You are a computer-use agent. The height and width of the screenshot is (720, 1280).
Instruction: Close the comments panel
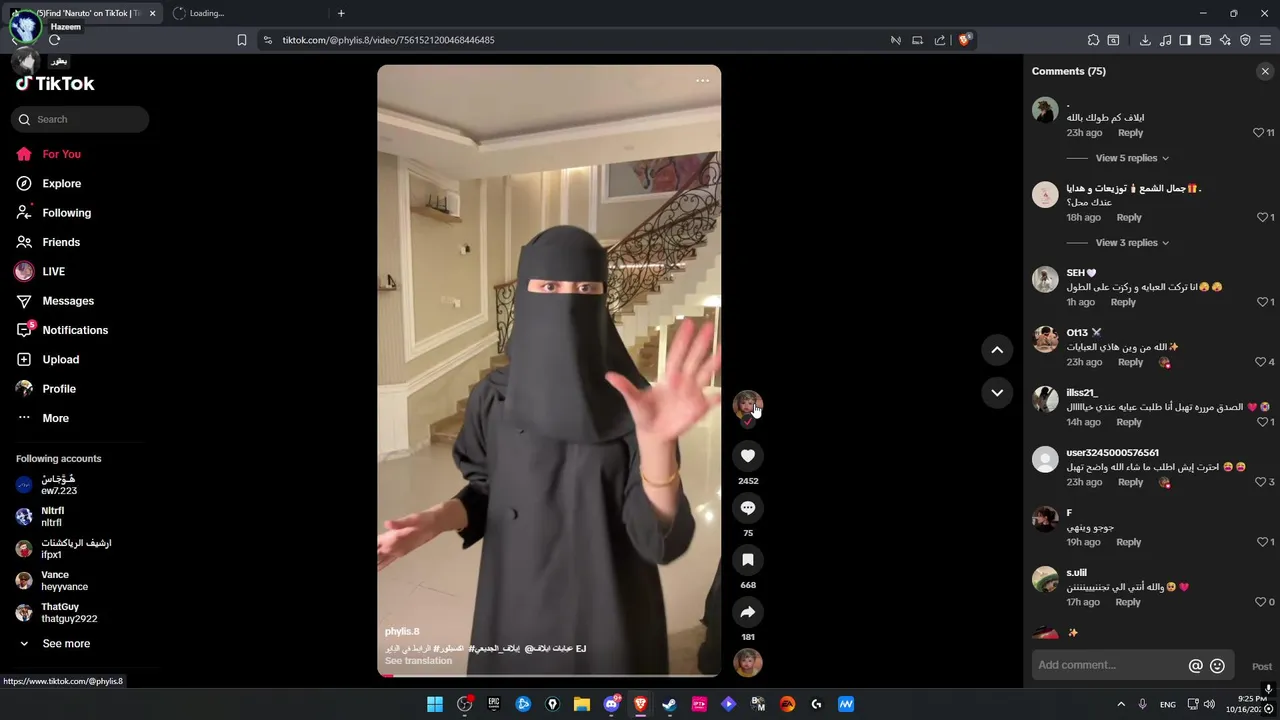[x=1265, y=71]
